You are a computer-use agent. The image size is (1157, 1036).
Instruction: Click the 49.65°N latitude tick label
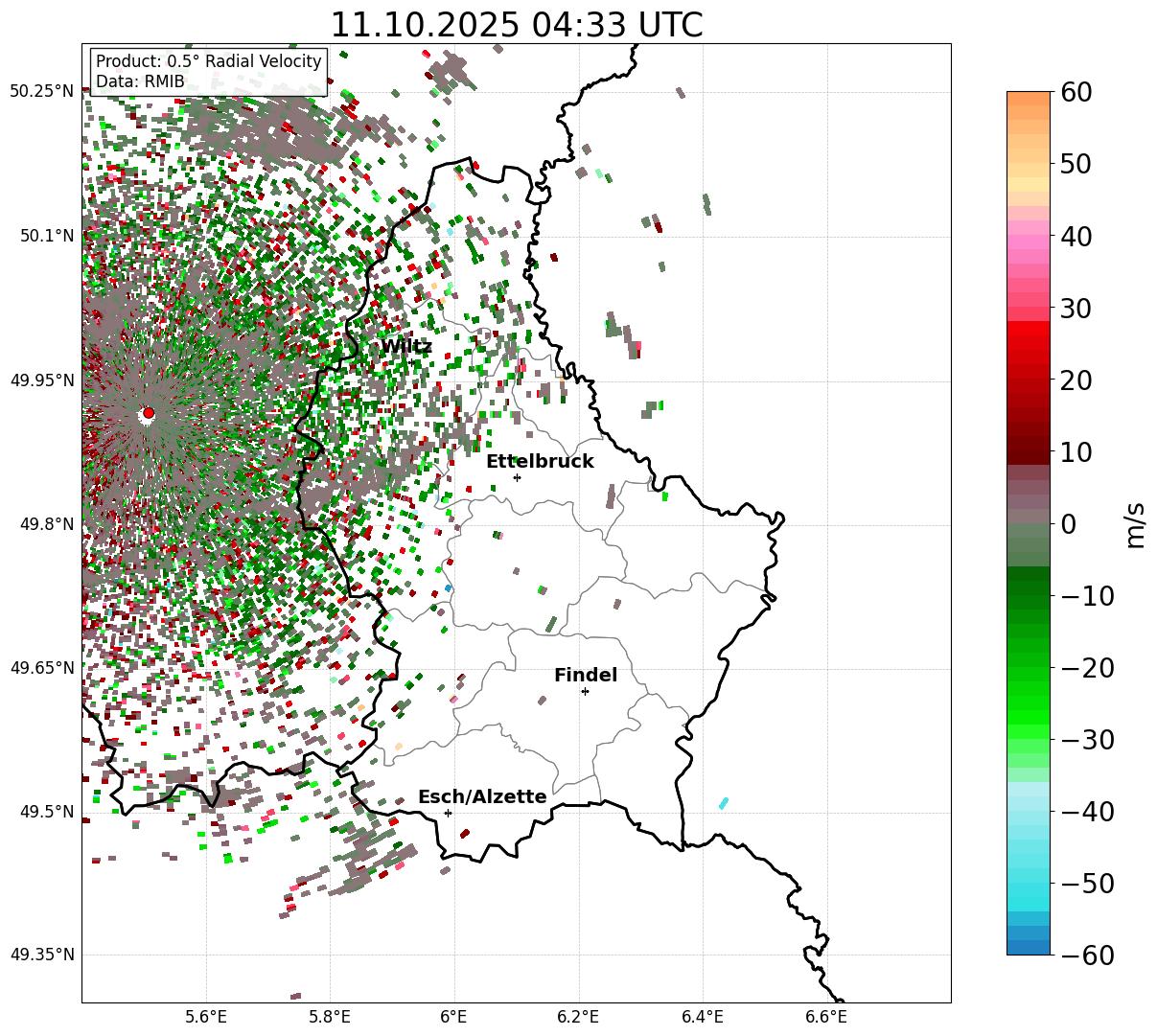click(42, 668)
